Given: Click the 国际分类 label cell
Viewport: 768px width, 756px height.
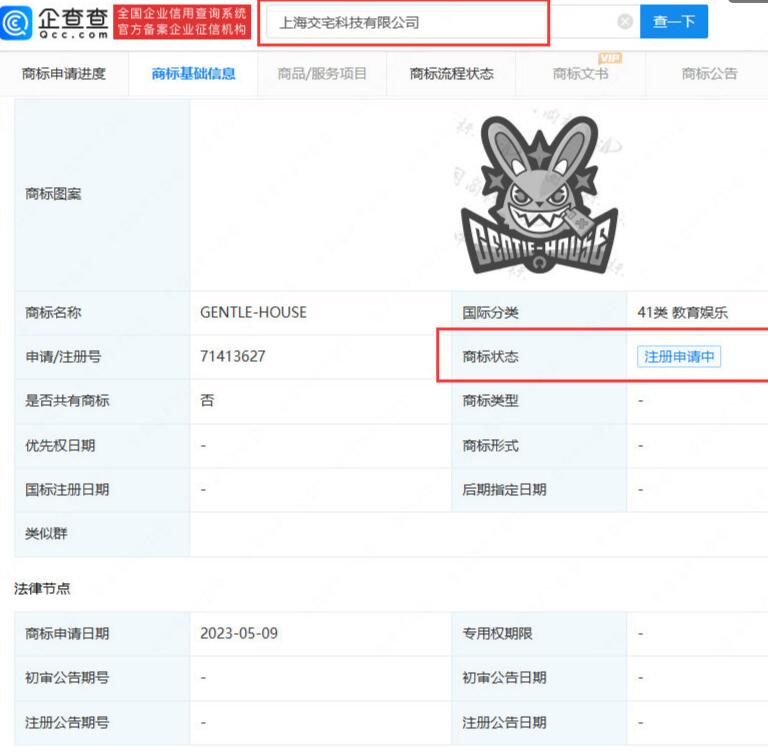Looking at the screenshot, I should (x=539, y=312).
